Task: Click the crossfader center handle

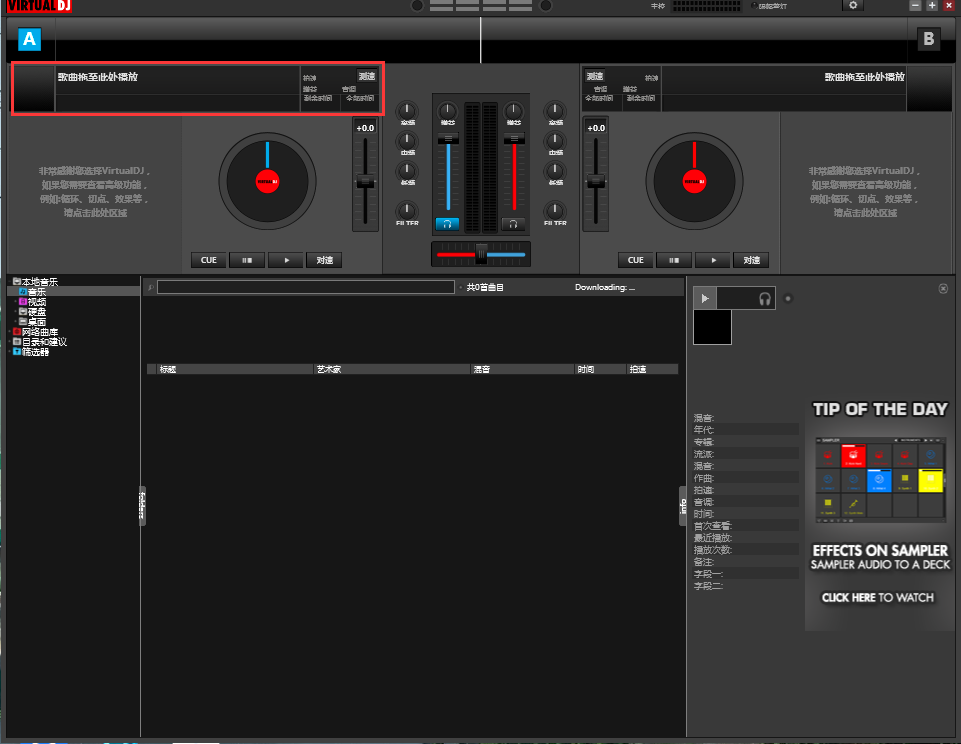Action: [x=481, y=253]
